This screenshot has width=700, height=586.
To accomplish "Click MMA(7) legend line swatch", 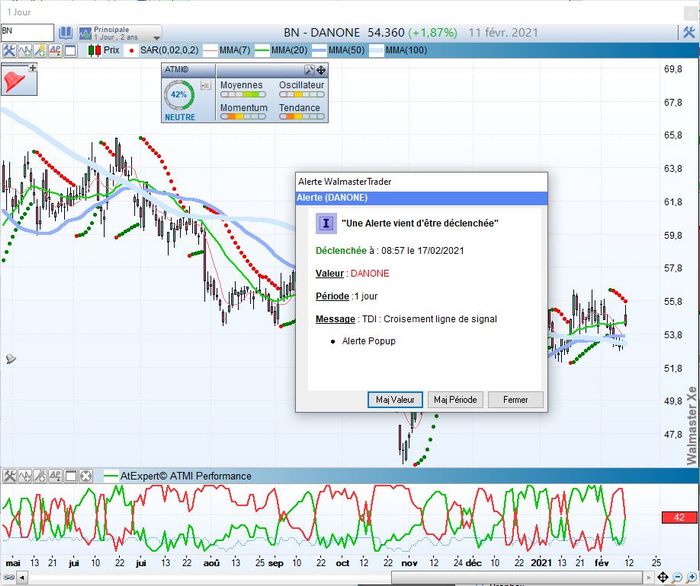I will [x=210, y=50].
